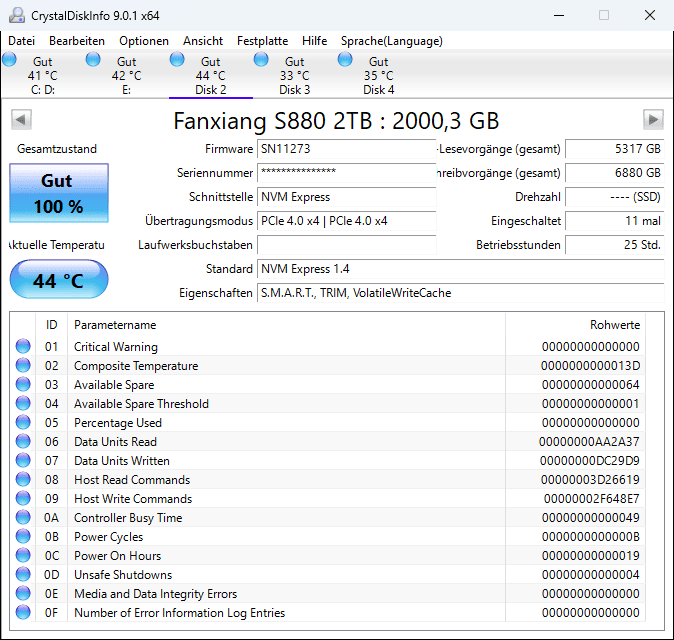Click status orb beside Critical Warning
Screen dimensions: 674x640
[23, 346]
